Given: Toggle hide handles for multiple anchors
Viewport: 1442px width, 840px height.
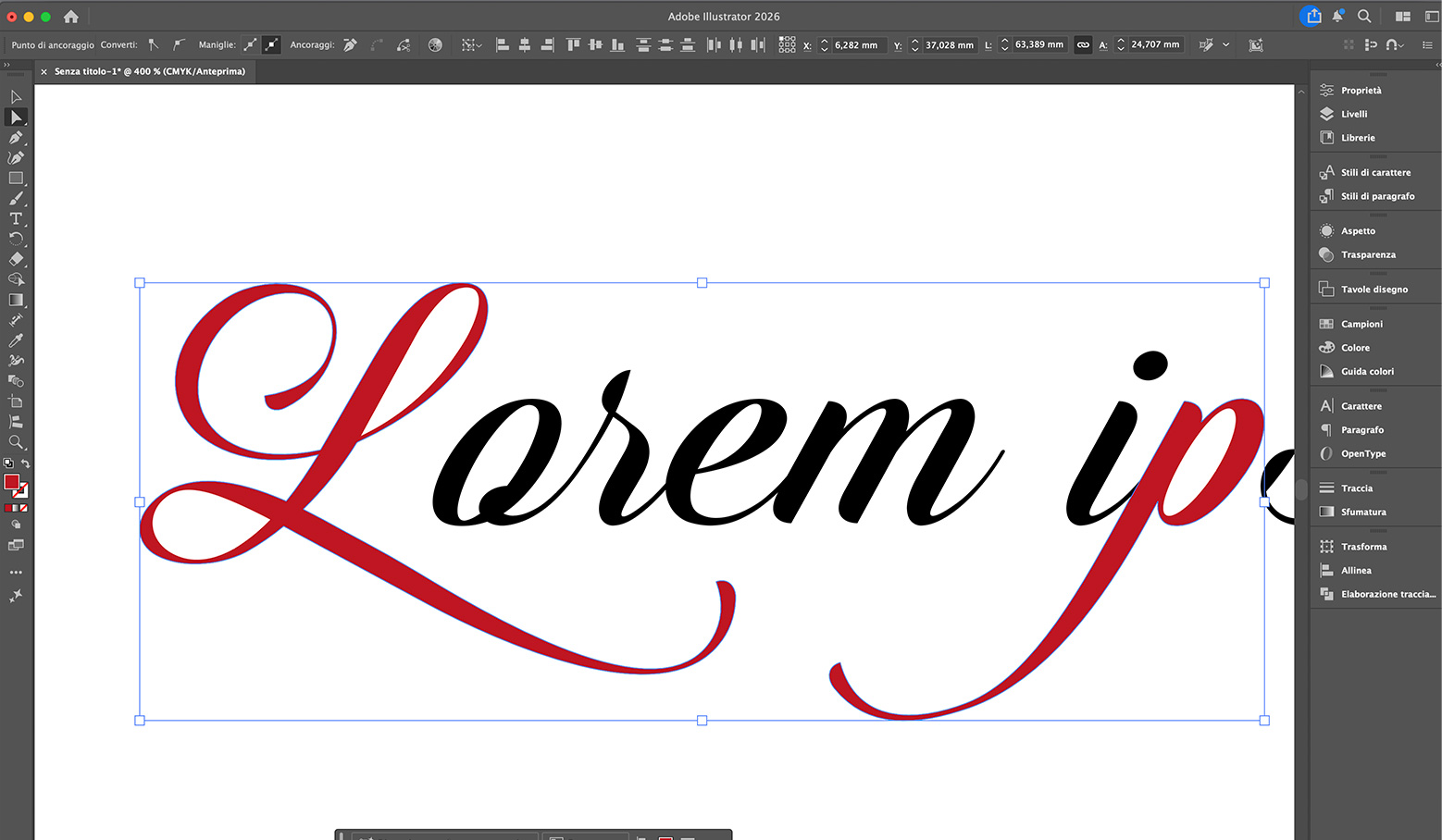Looking at the screenshot, I should 271,44.
